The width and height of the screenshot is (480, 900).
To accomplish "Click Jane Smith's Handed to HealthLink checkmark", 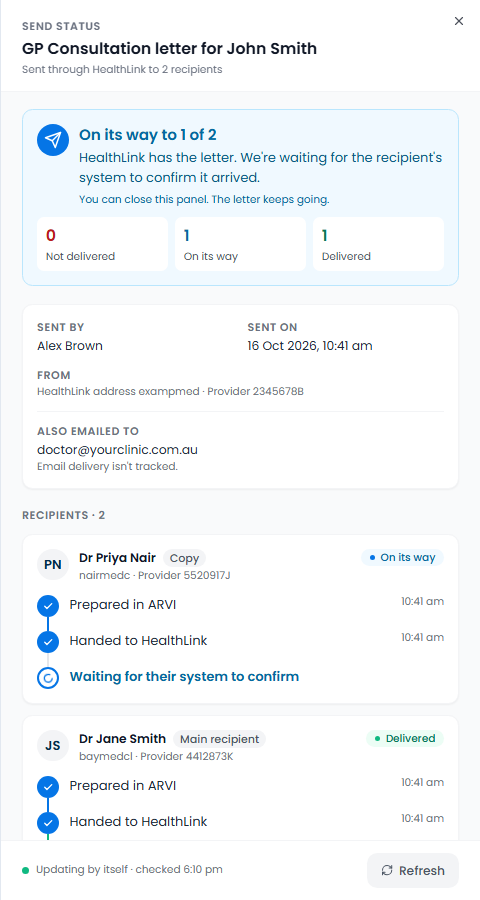I will [x=48, y=822].
